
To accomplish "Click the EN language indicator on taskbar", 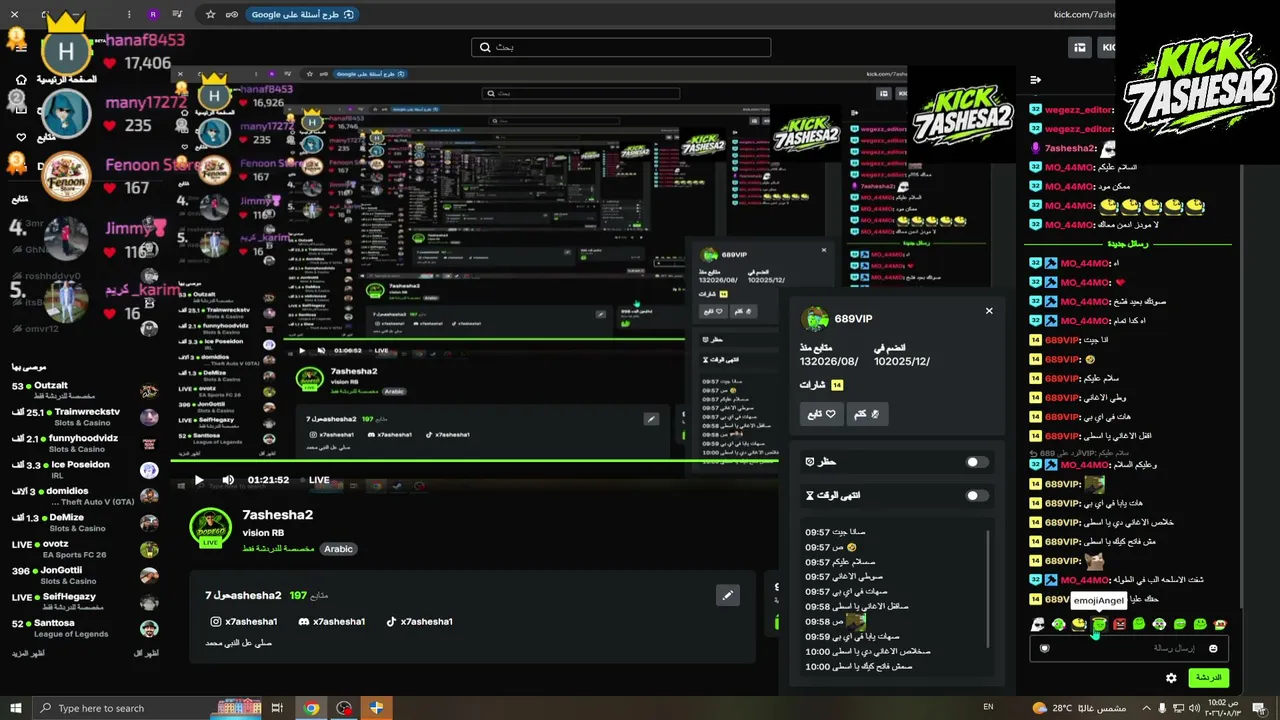I will pos(989,708).
